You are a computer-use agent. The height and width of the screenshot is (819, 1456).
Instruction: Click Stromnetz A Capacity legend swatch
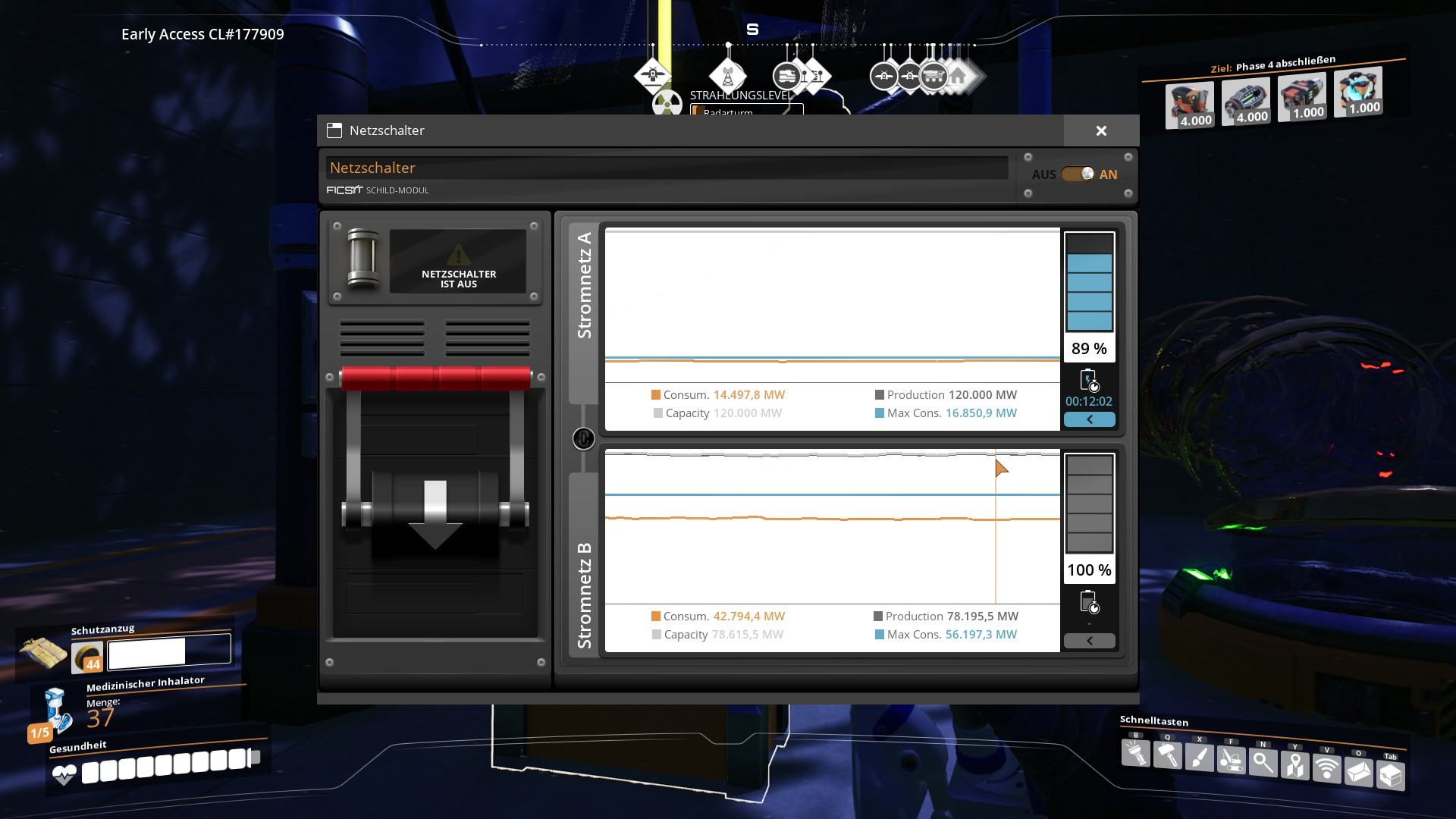click(658, 413)
